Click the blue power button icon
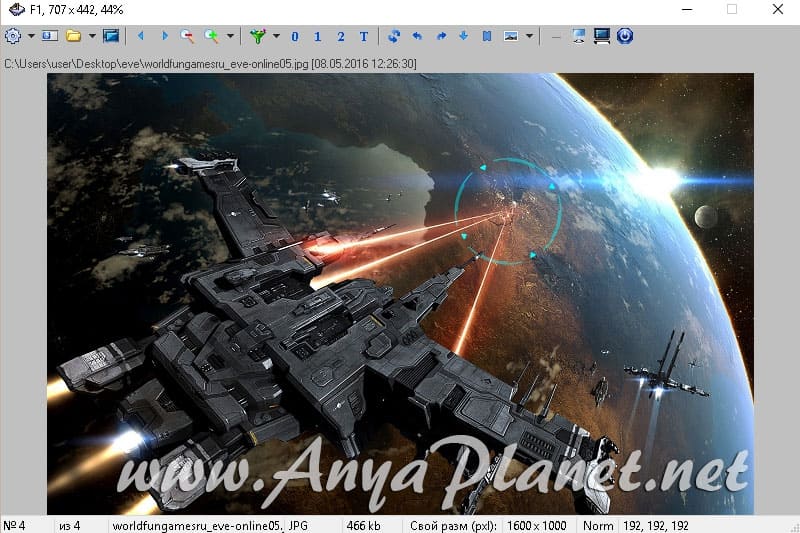Screen dimensions: 800x533 [x=625, y=36]
